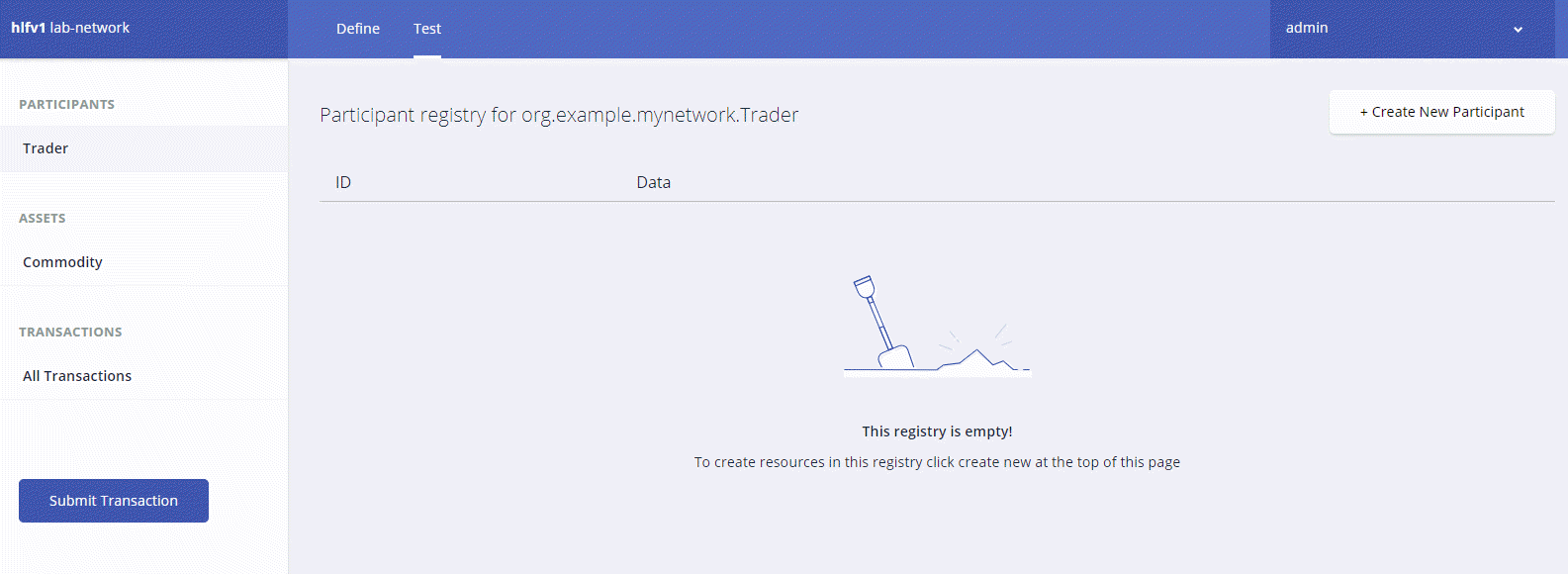The image size is (1568, 574).
Task: Click the PARTICIPANTS section heading
Action: [66, 104]
